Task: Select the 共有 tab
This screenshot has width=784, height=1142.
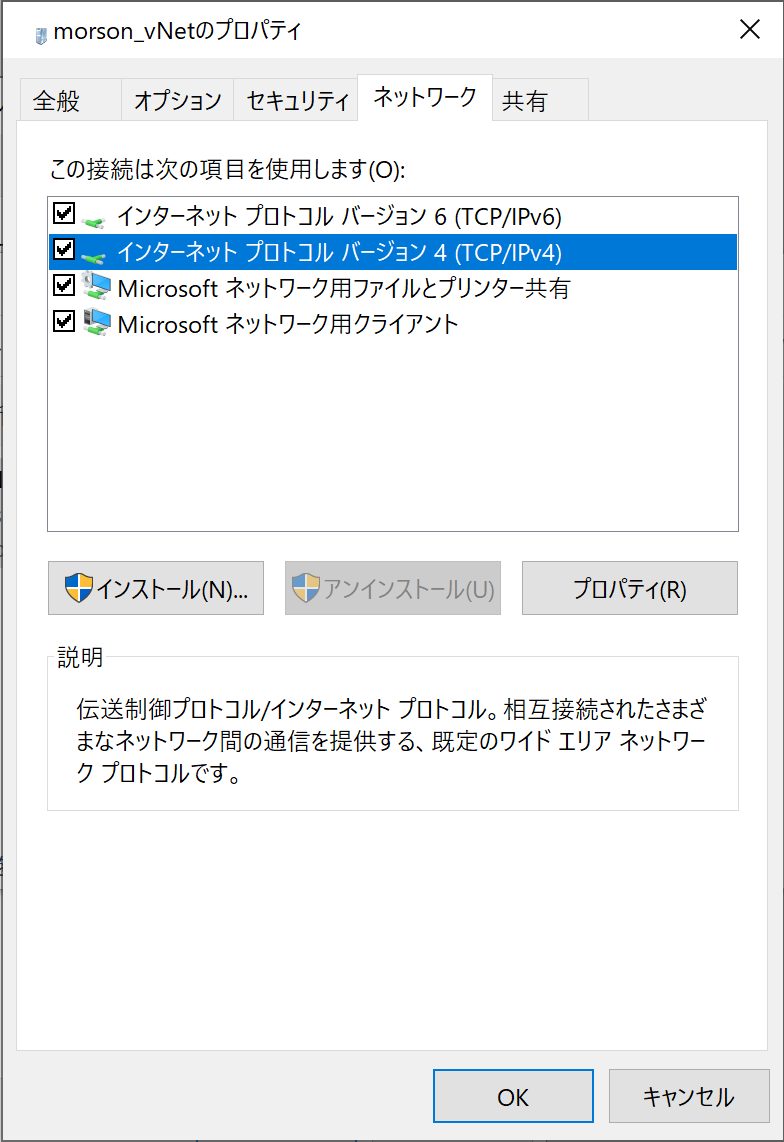Action: click(x=524, y=101)
